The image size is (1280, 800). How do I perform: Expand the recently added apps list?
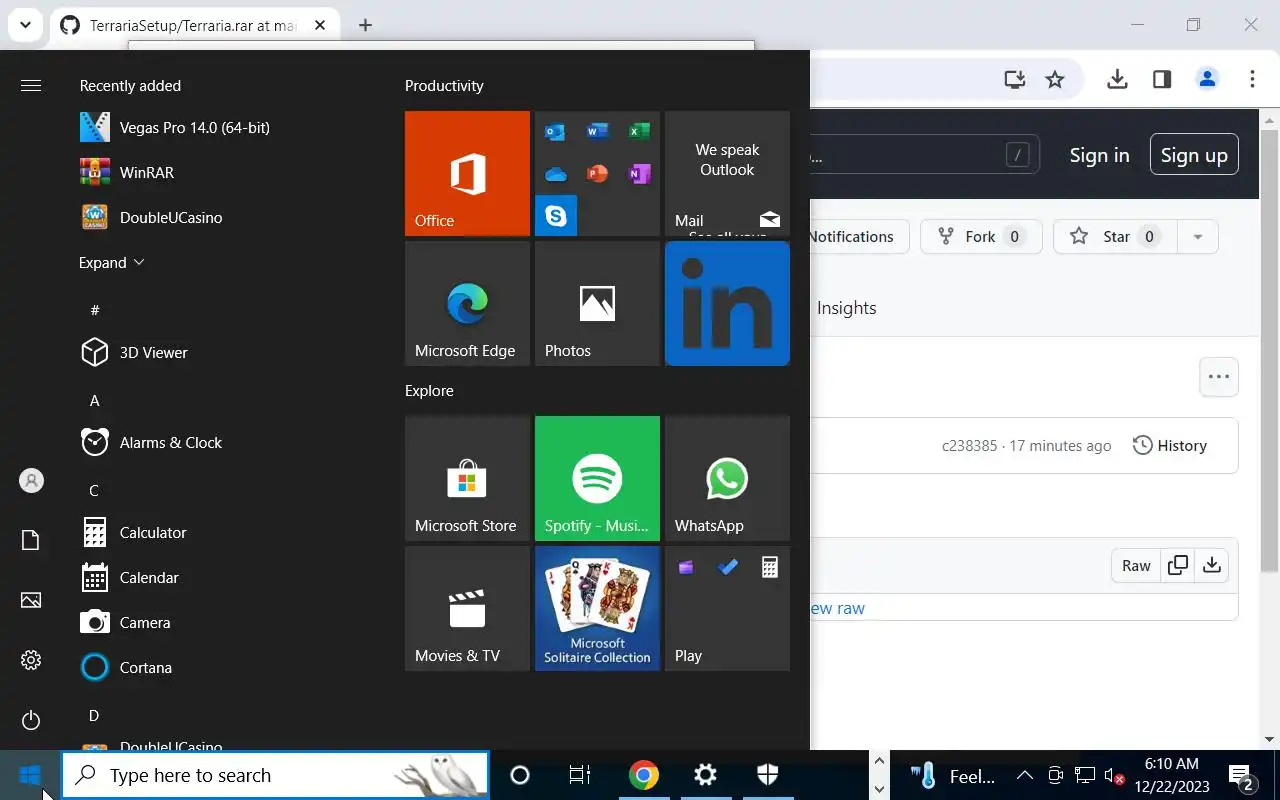click(112, 262)
